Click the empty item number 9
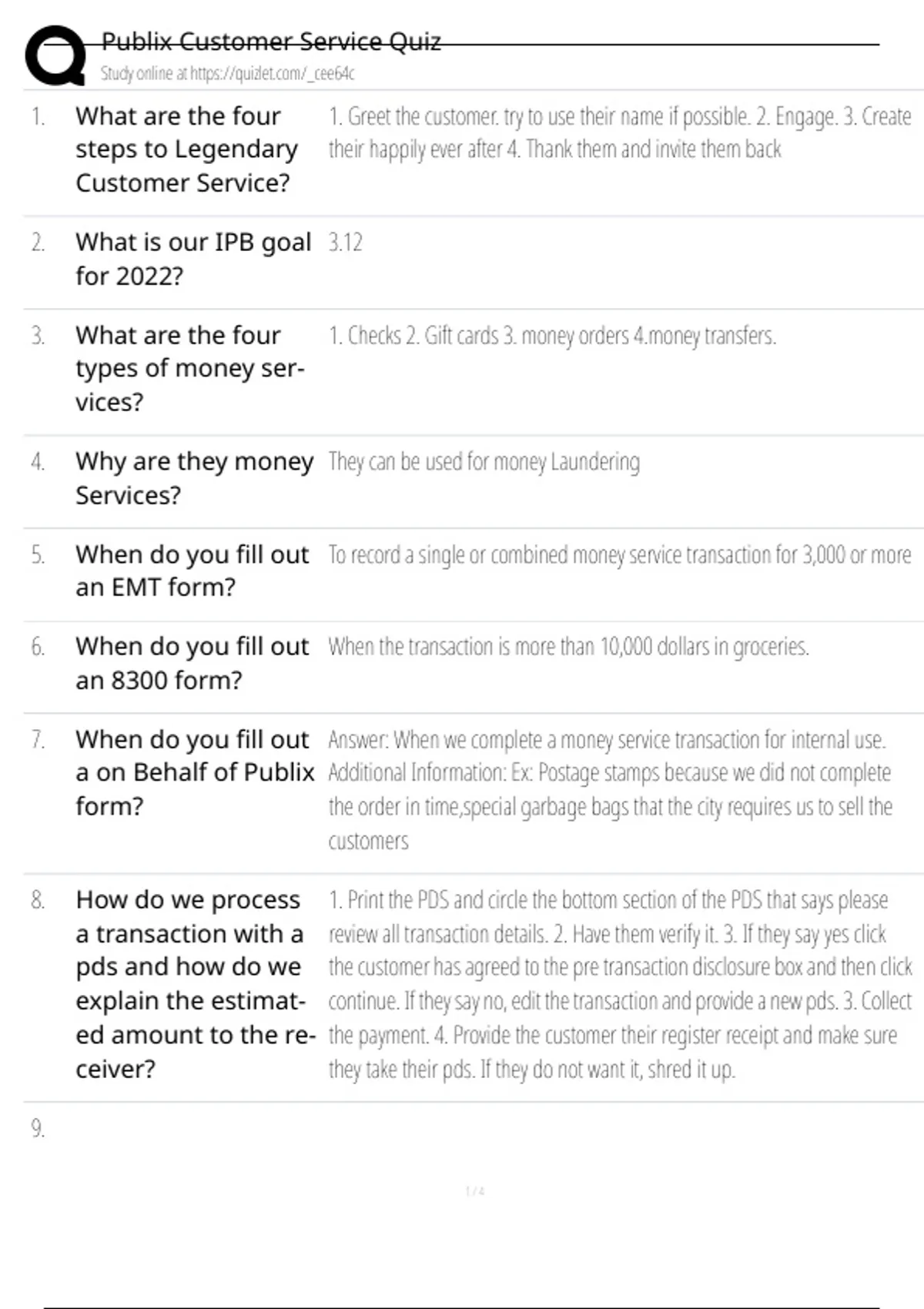This screenshot has width=924, height=1309. (x=38, y=1129)
